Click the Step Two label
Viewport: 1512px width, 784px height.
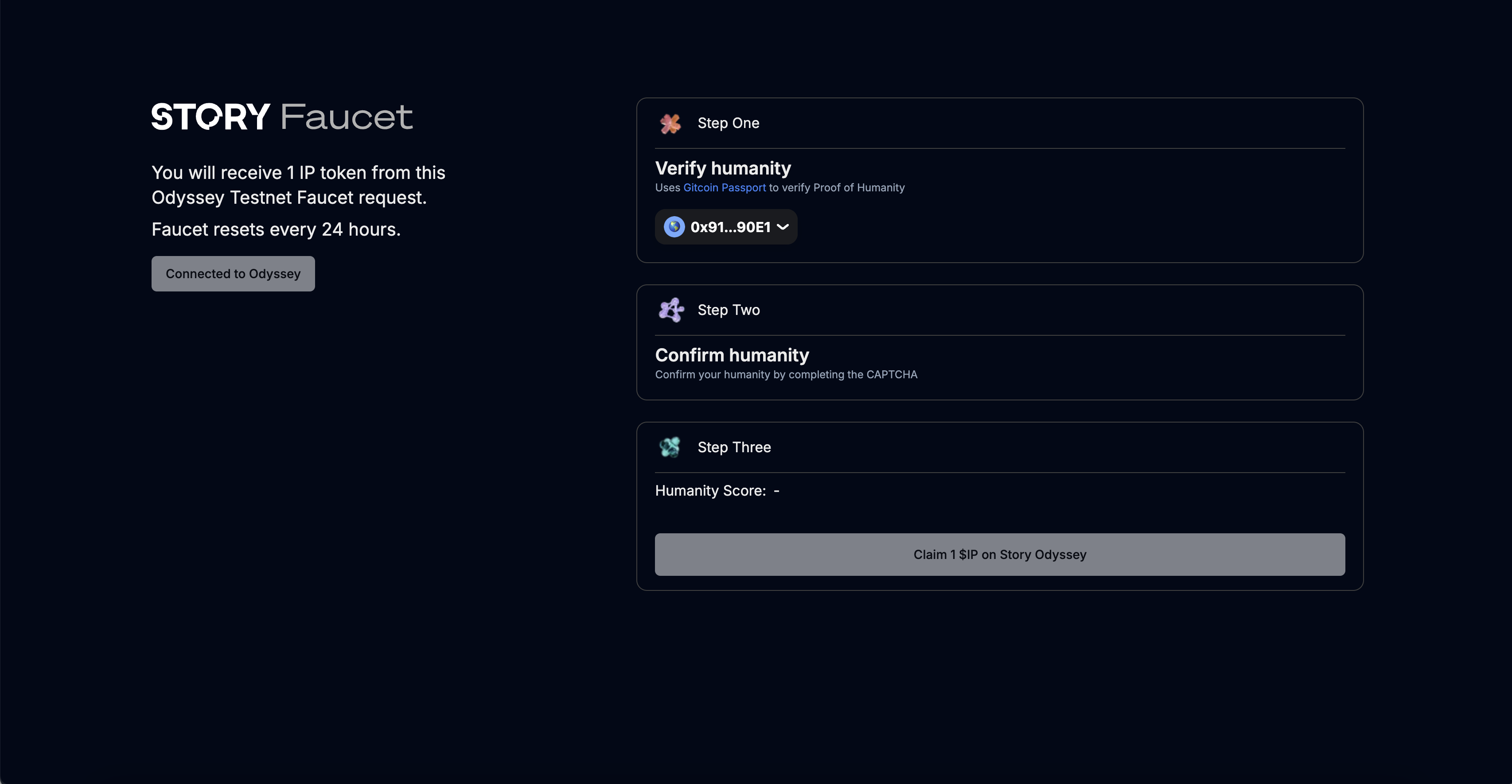(729, 310)
